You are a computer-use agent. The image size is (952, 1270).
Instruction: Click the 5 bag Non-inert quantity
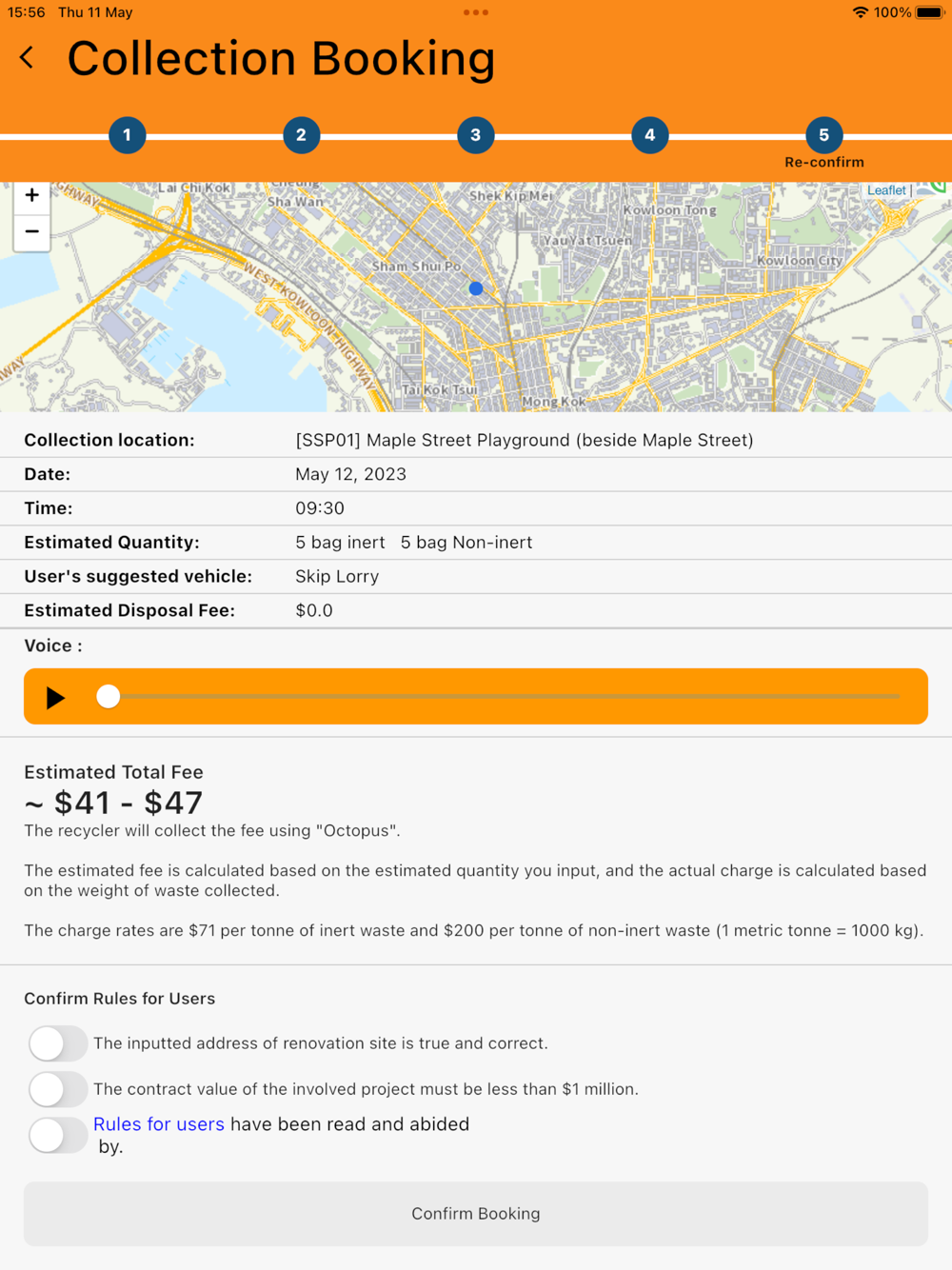[466, 543]
